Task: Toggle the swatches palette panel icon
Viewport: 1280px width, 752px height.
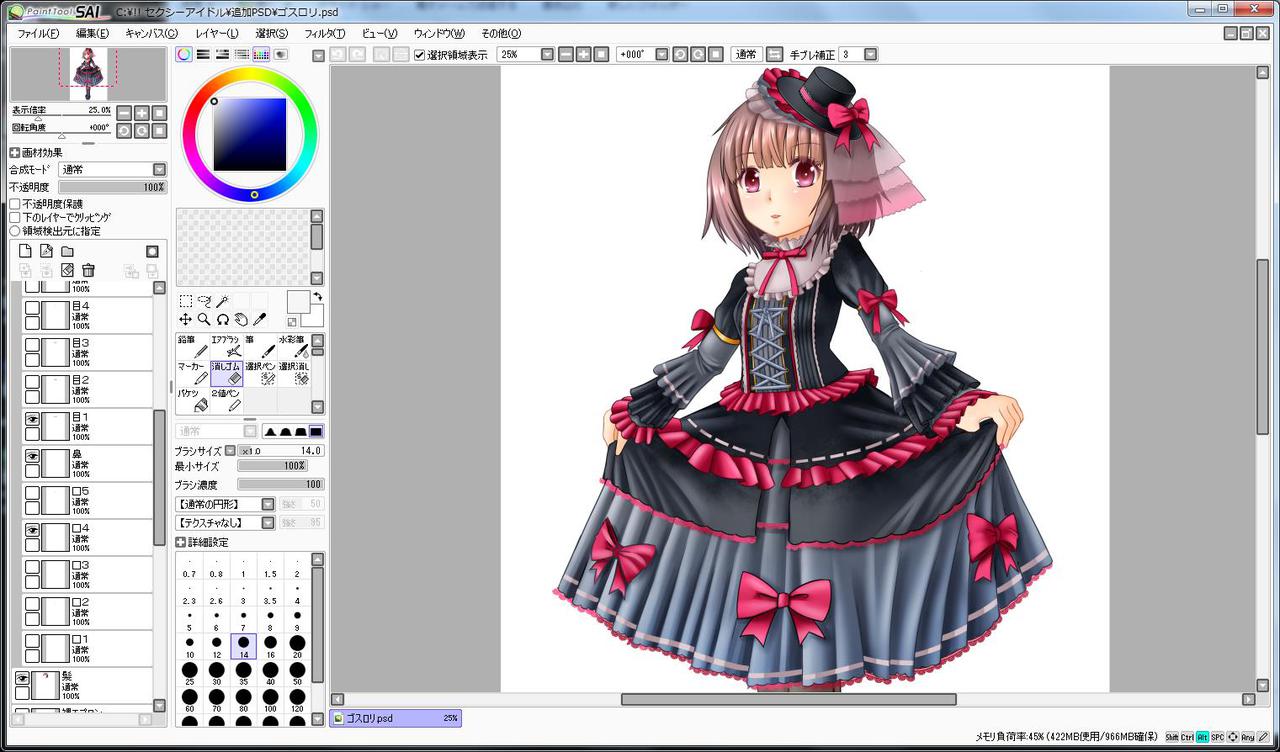Action: tap(261, 55)
